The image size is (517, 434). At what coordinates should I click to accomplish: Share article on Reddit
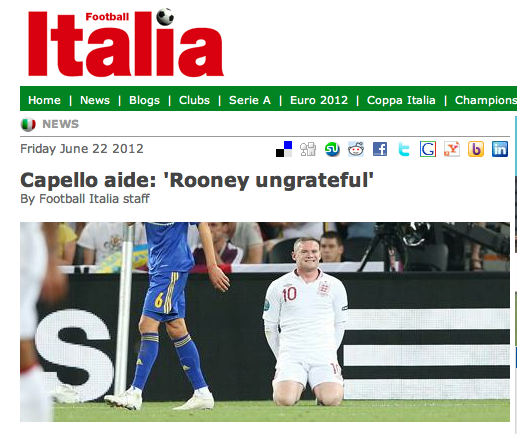(x=356, y=149)
